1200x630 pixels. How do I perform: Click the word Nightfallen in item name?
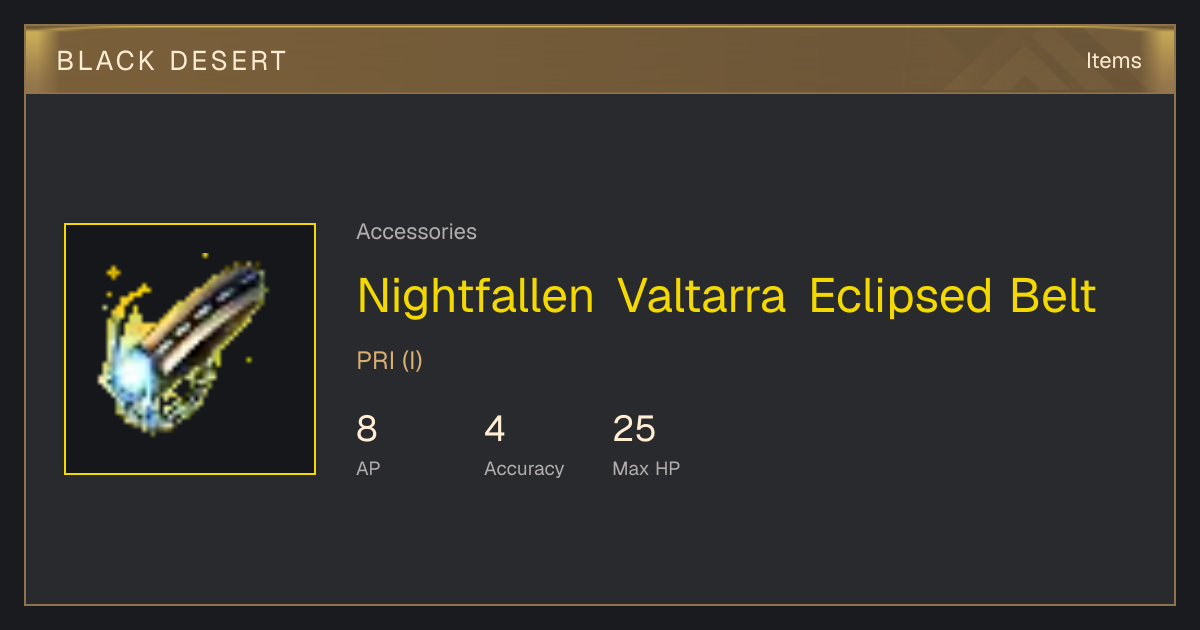[476, 297]
